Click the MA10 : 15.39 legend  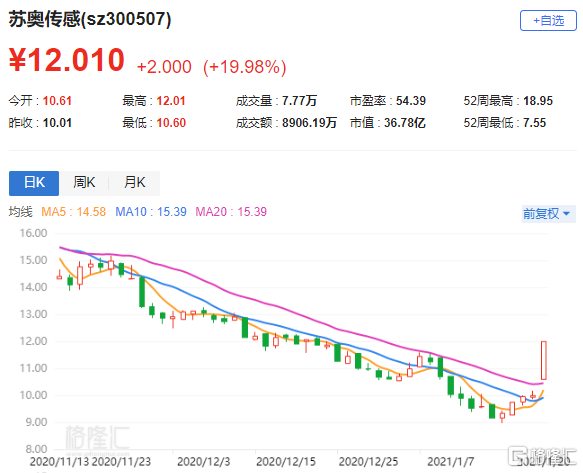pos(151,212)
